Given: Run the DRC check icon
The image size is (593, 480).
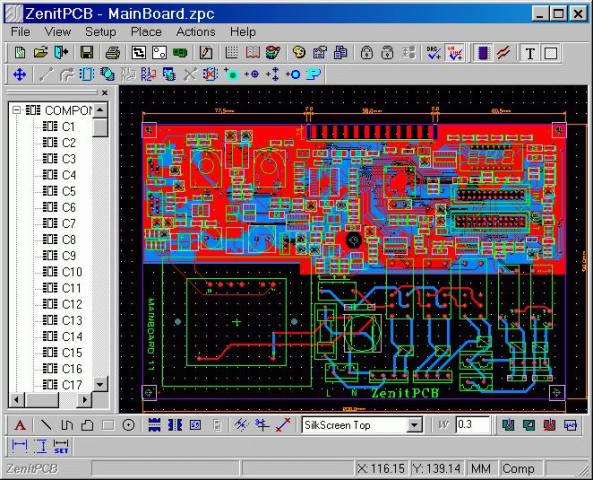Looking at the screenshot, I should coord(433,53).
